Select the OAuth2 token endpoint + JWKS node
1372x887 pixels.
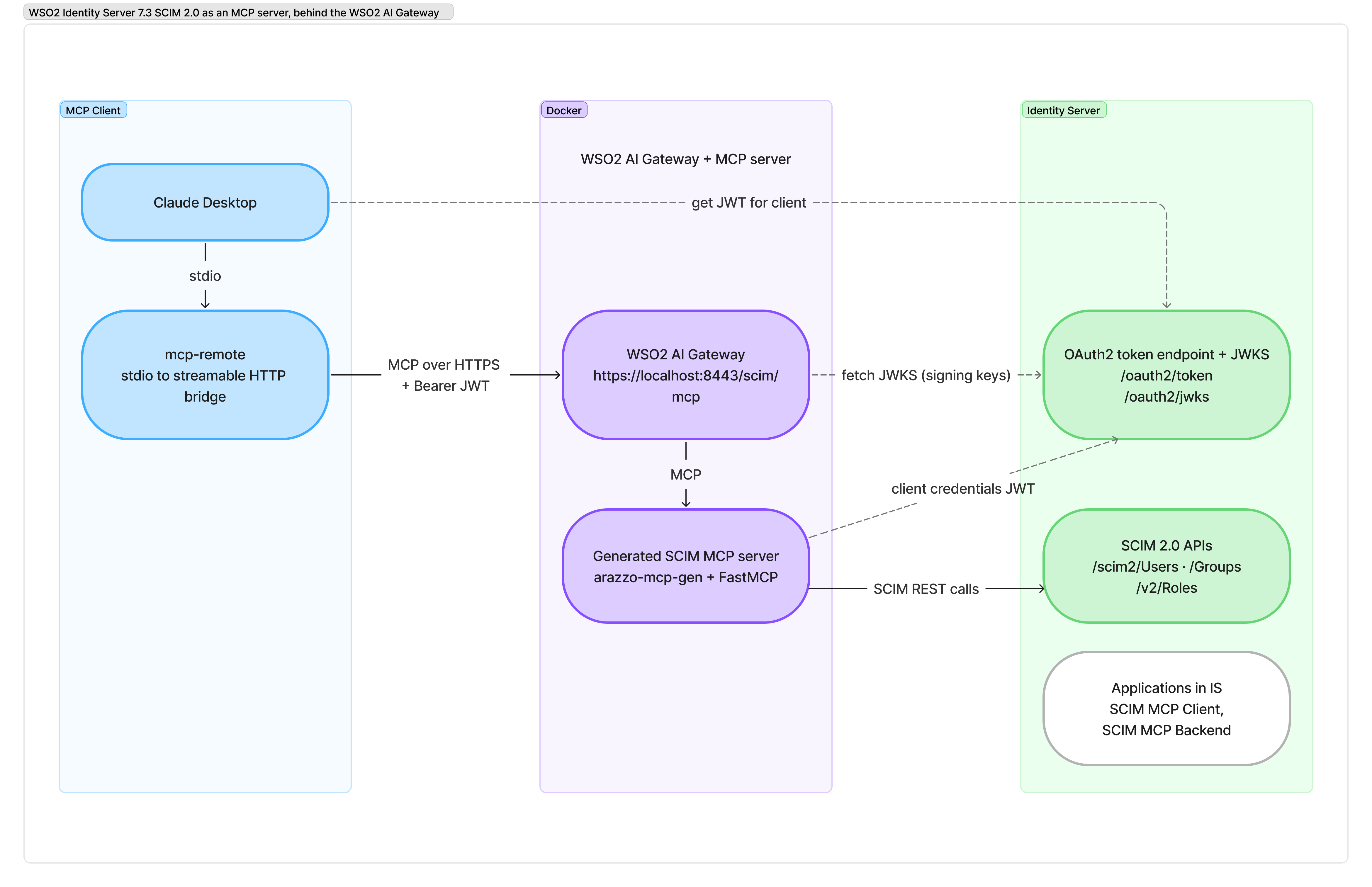[x=1166, y=375]
